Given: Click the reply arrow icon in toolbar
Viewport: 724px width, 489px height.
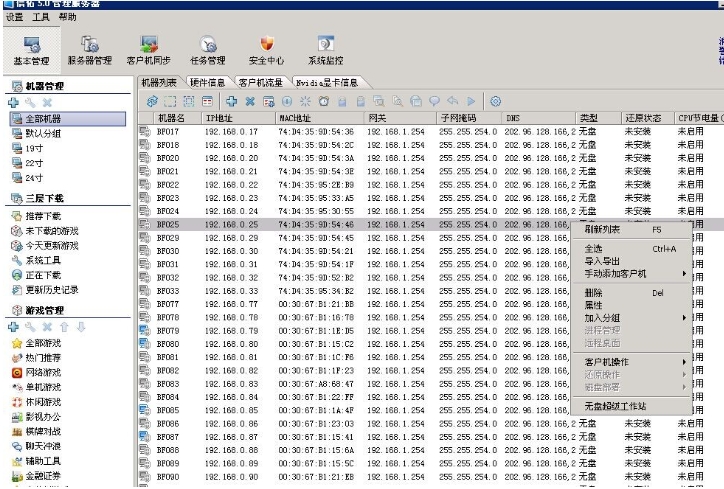Looking at the screenshot, I should click(x=452, y=101).
